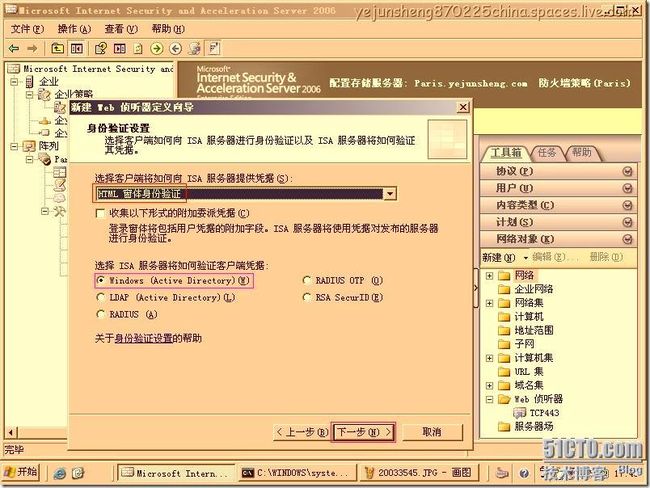
Task: Collapse the 阵列 tree node
Action: tap(15, 146)
